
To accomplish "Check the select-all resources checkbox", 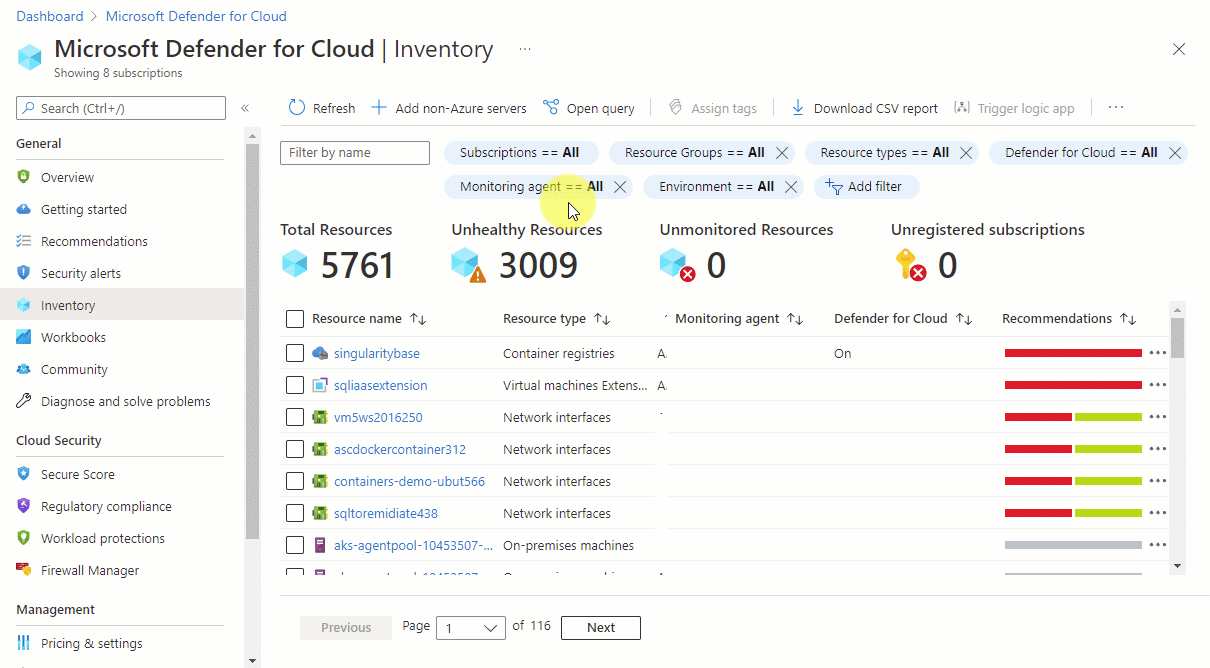I will (x=295, y=319).
